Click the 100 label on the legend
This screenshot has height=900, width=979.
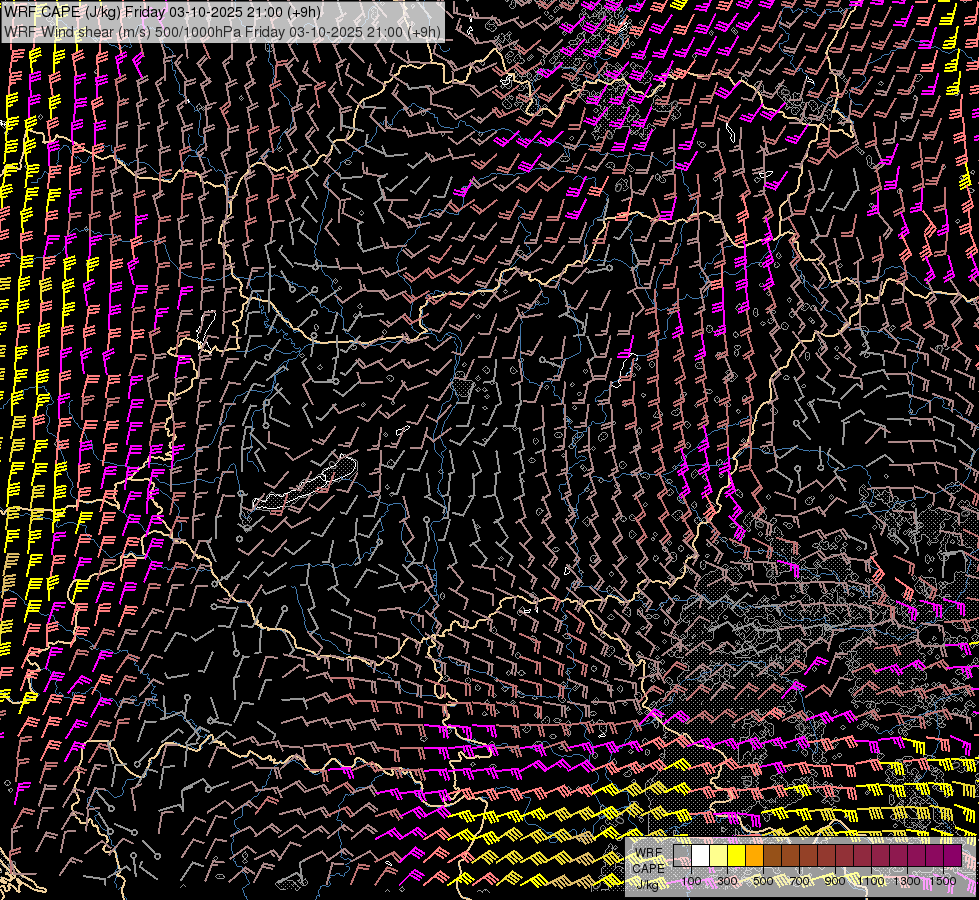pyautogui.click(x=691, y=881)
